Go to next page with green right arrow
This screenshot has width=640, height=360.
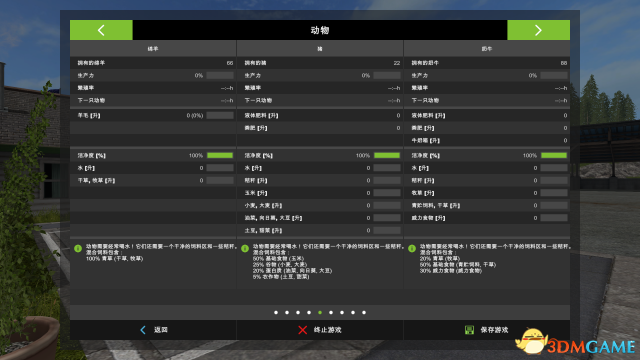point(538,30)
